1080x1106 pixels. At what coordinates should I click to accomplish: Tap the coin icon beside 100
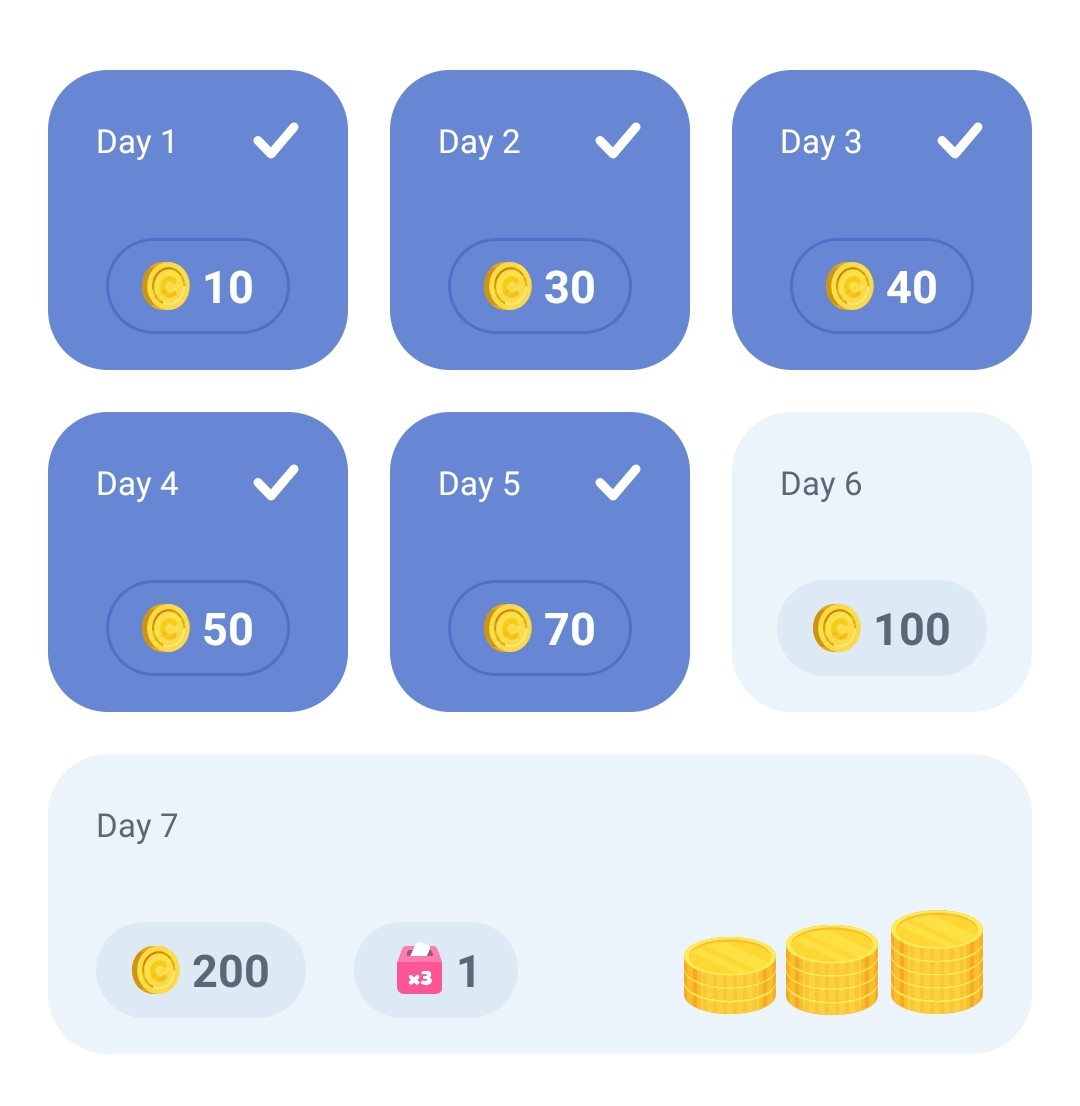pyautogui.click(x=837, y=628)
